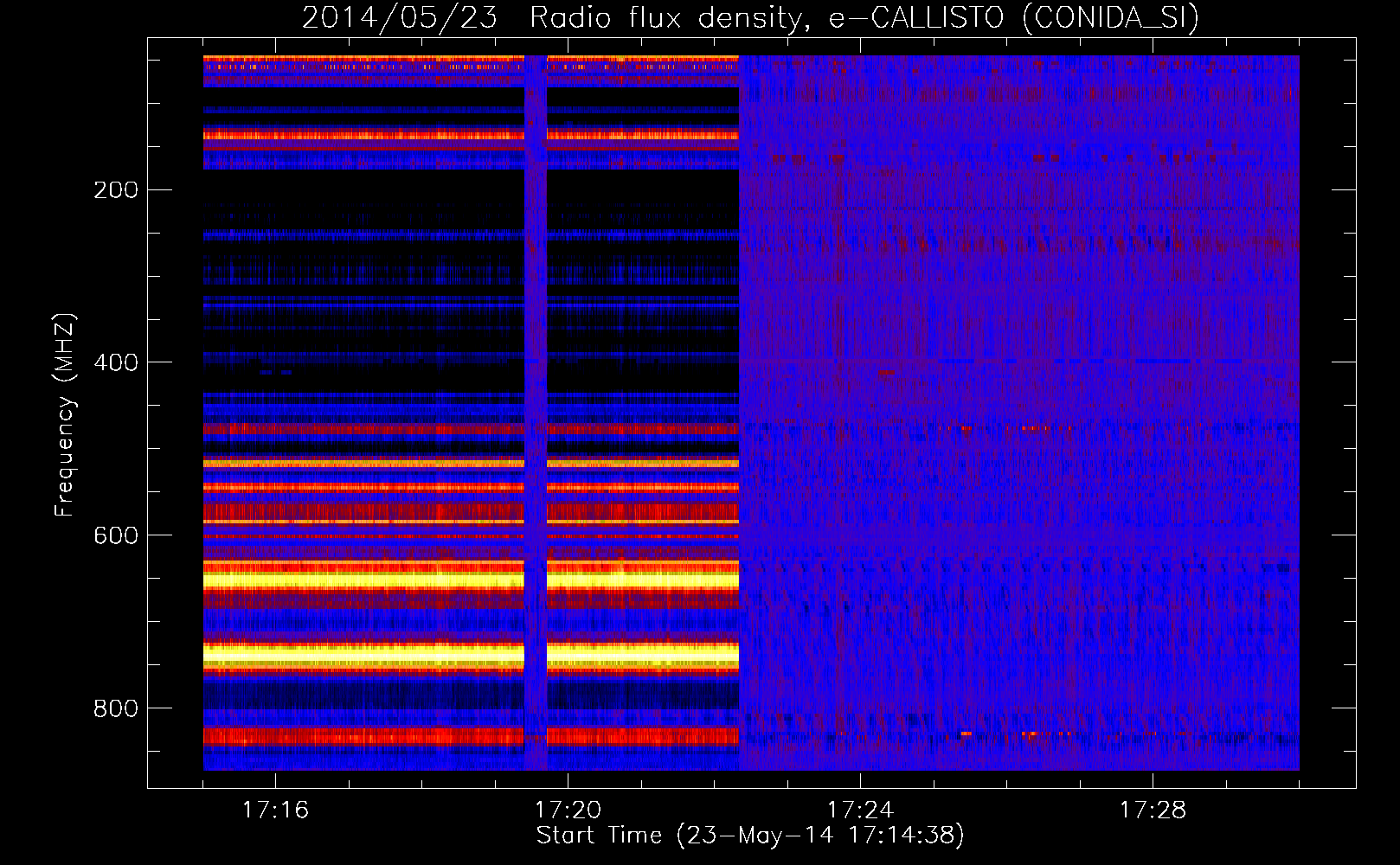The width and height of the screenshot is (1400, 865).
Task: Click the '17:28' time tick label
Action: (x=1153, y=810)
